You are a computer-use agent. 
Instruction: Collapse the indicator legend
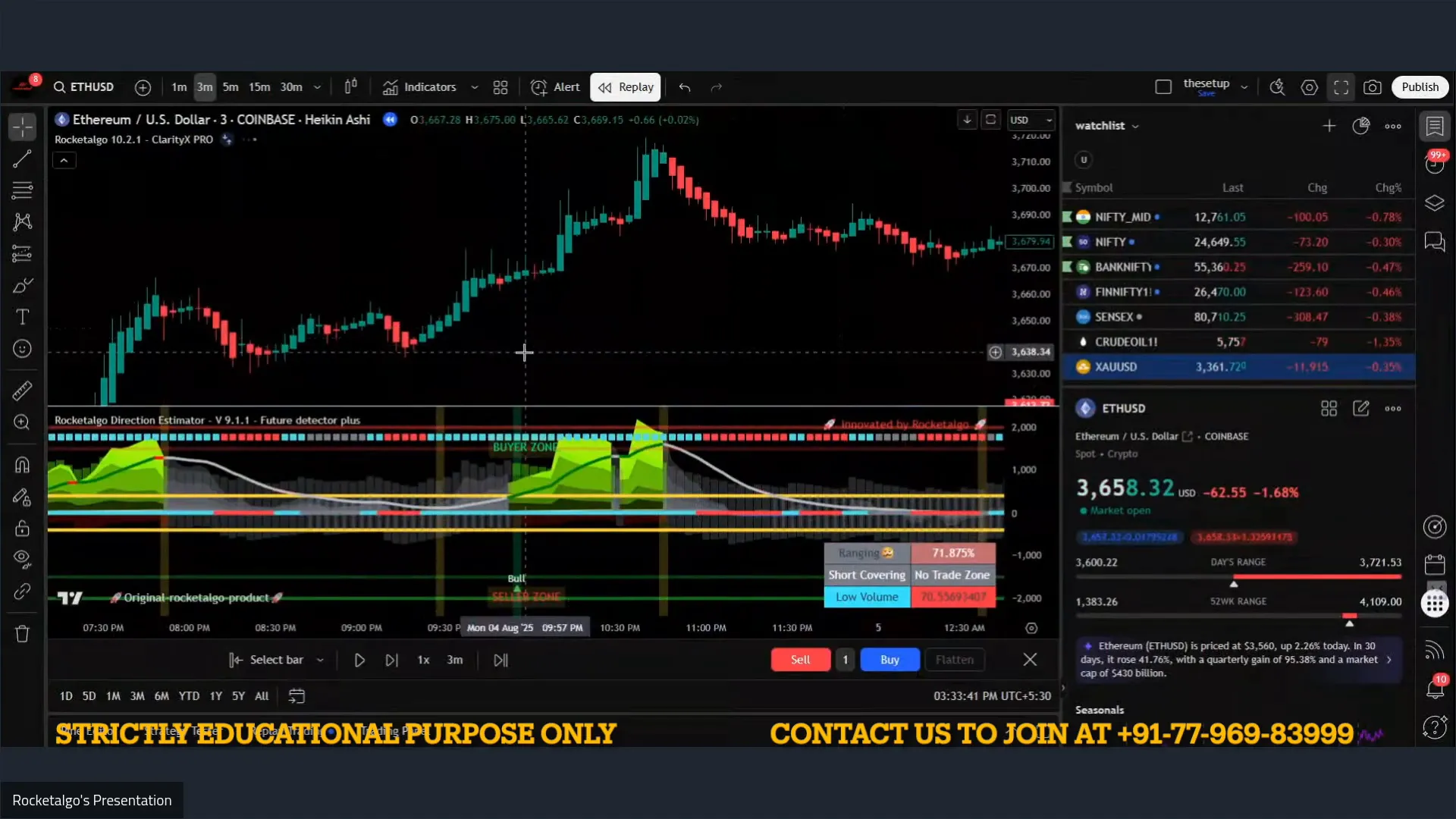click(64, 161)
